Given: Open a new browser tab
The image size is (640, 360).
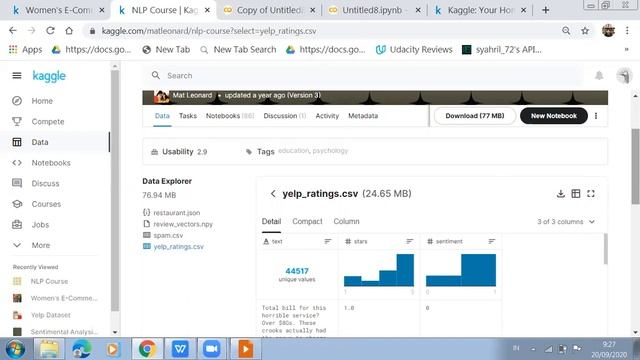Looking at the screenshot, I should pos(545,10).
